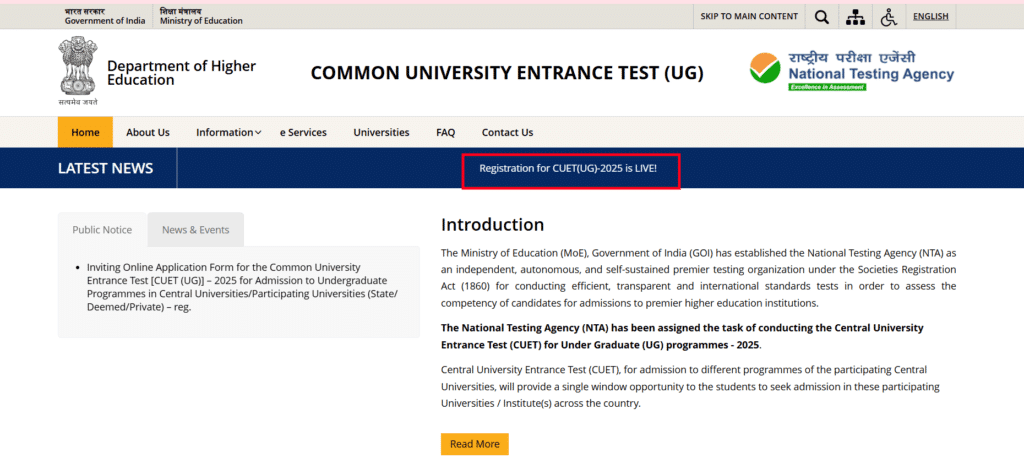Screen dimensions: 1024x469
Task: Switch to the Public Notice tab
Action: coord(102,229)
